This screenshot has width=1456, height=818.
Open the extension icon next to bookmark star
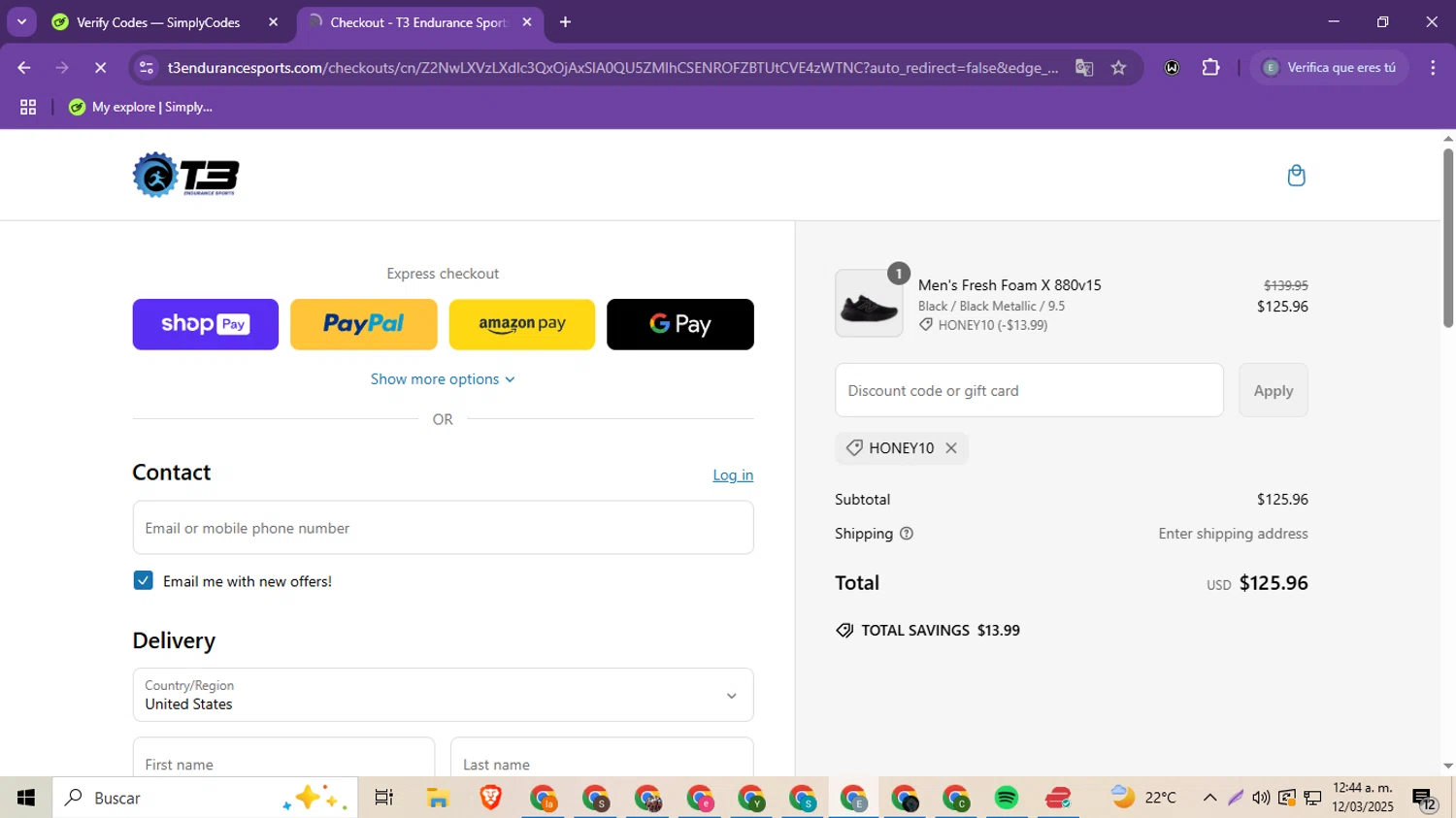(x=1172, y=68)
